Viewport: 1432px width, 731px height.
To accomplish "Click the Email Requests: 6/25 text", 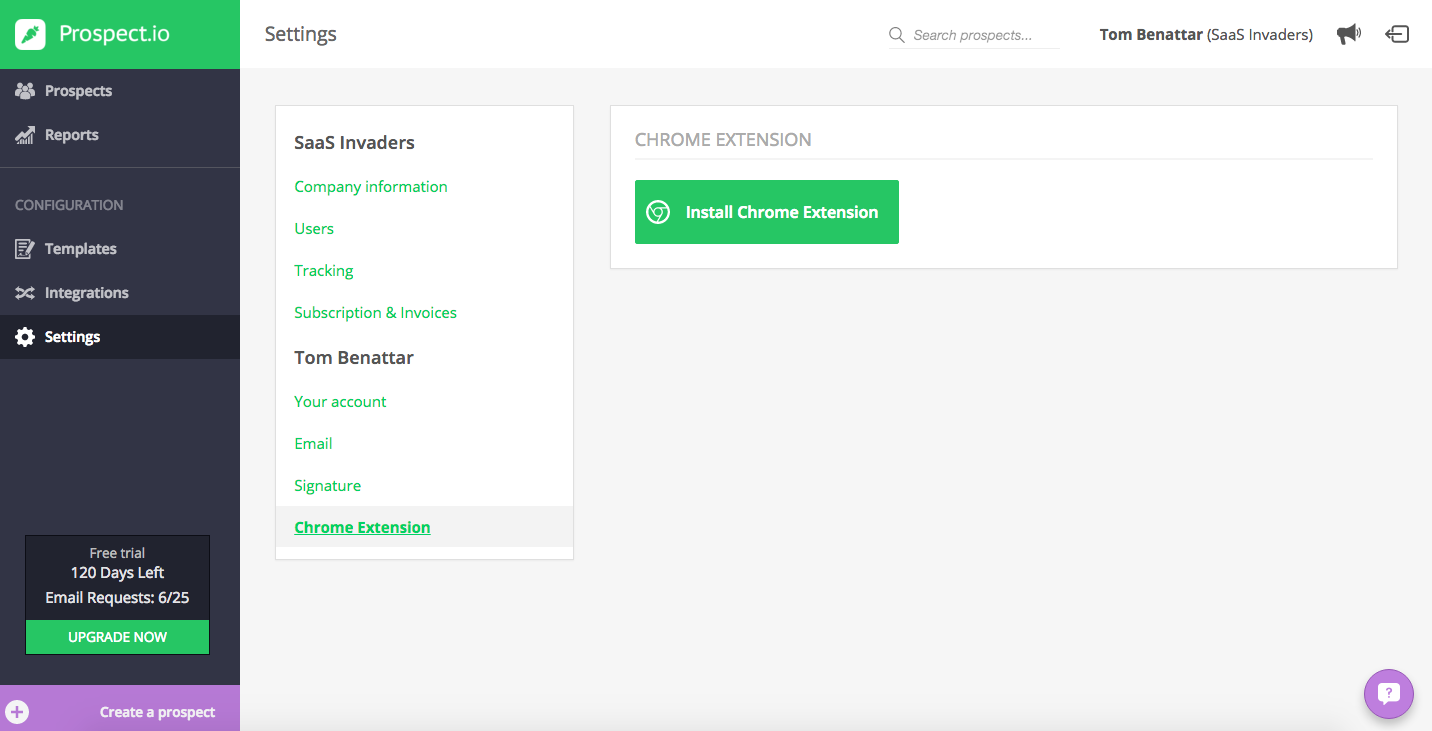I will click(x=117, y=598).
